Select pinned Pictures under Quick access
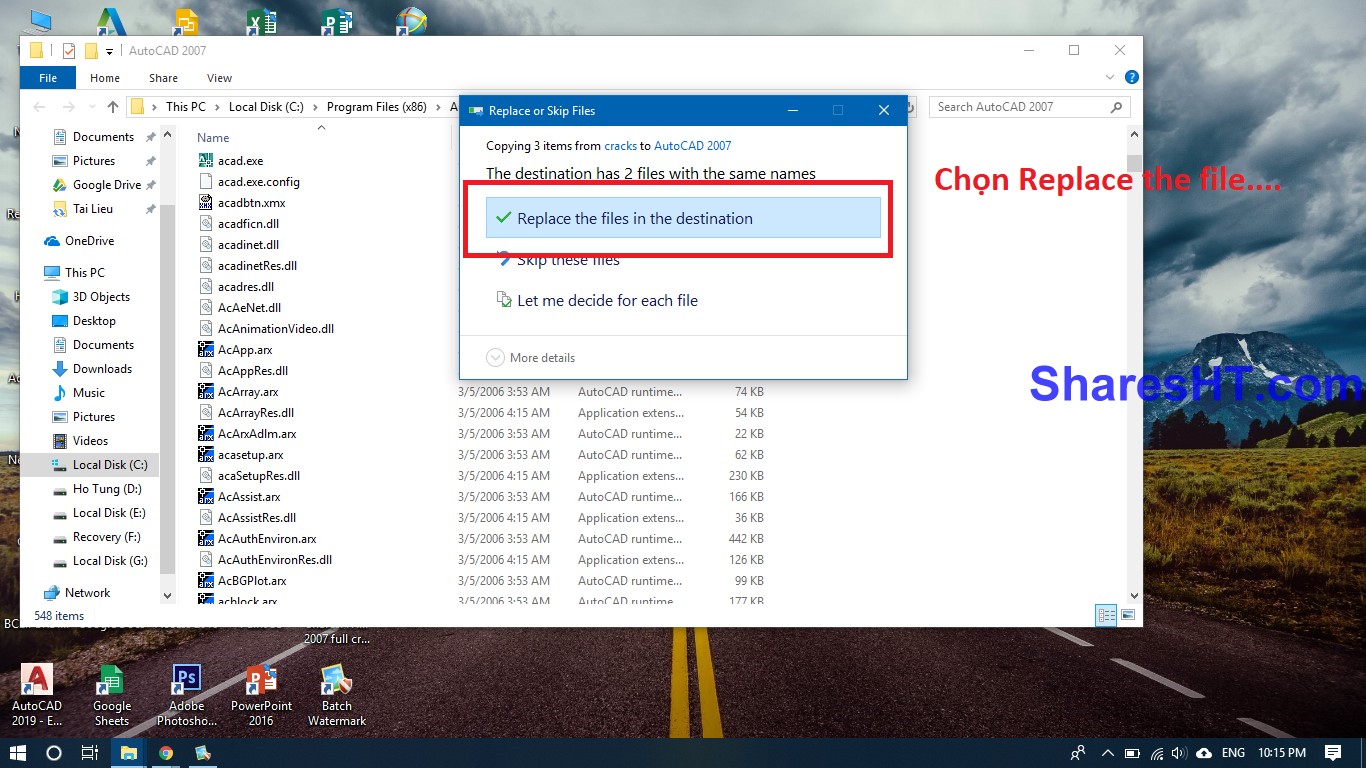This screenshot has height=768, width=1366. (x=94, y=161)
